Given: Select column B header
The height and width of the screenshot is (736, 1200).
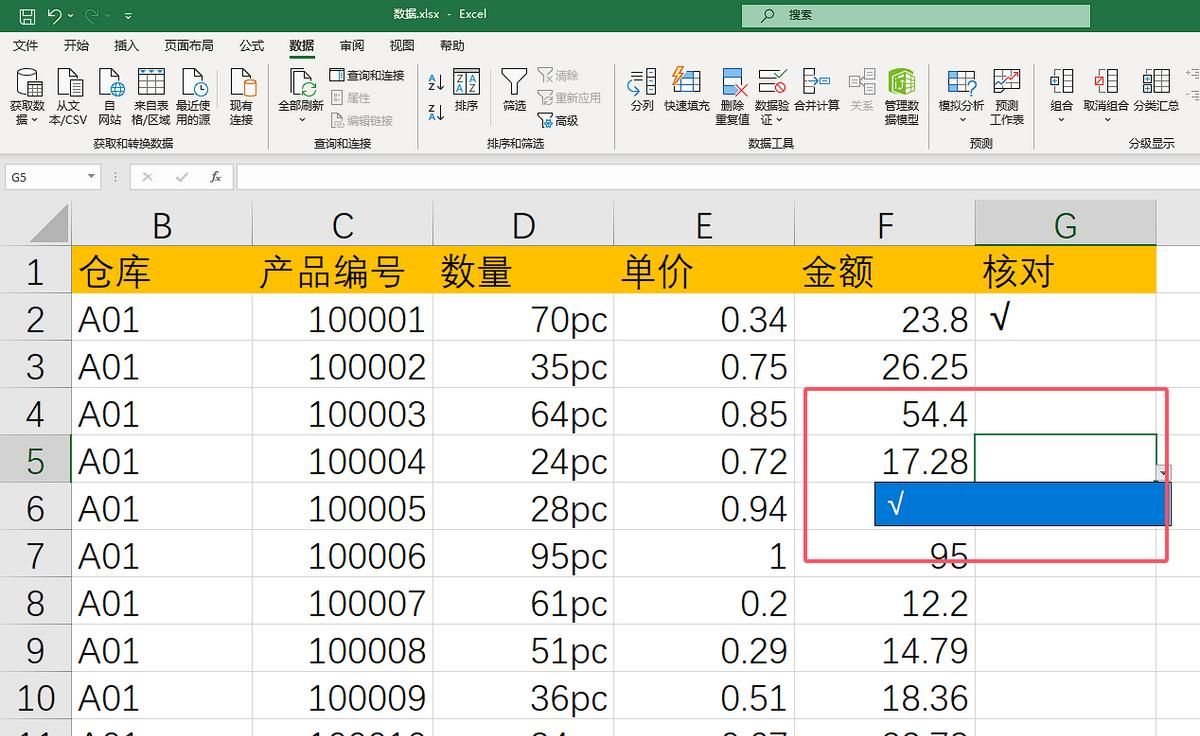Looking at the screenshot, I should point(161,223).
